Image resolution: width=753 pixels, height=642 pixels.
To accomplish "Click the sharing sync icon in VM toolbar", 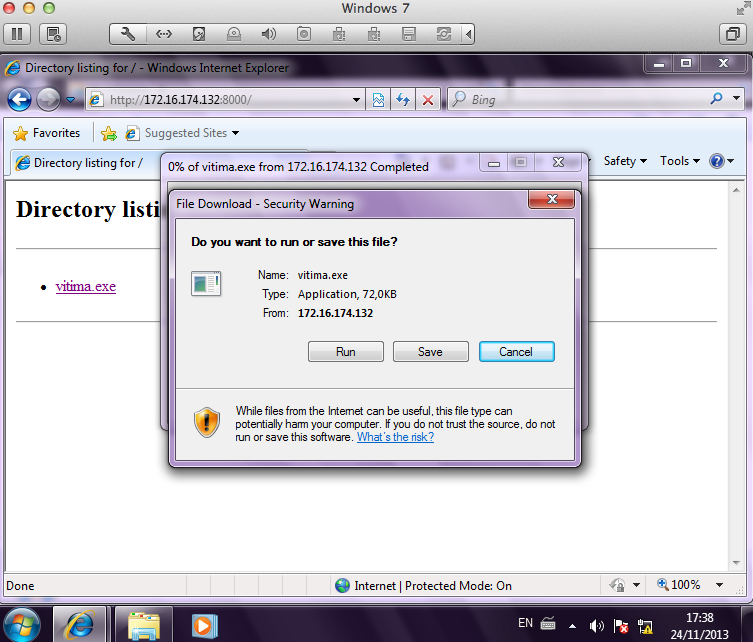I will tap(444, 34).
